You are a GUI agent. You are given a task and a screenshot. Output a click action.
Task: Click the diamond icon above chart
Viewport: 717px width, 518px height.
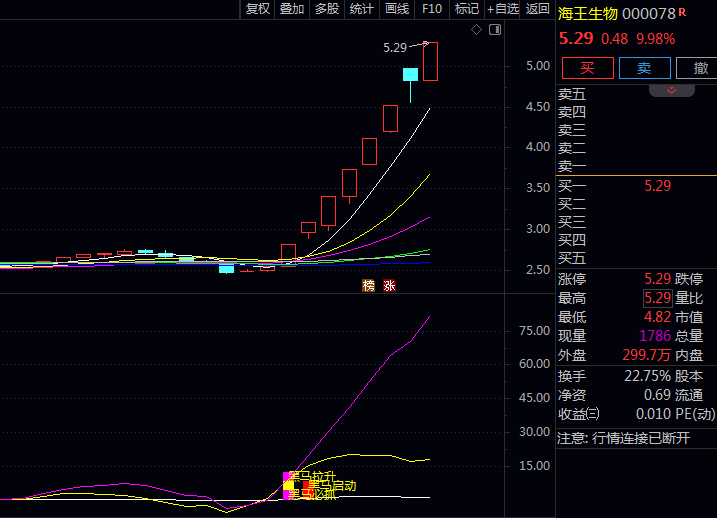click(x=476, y=30)
